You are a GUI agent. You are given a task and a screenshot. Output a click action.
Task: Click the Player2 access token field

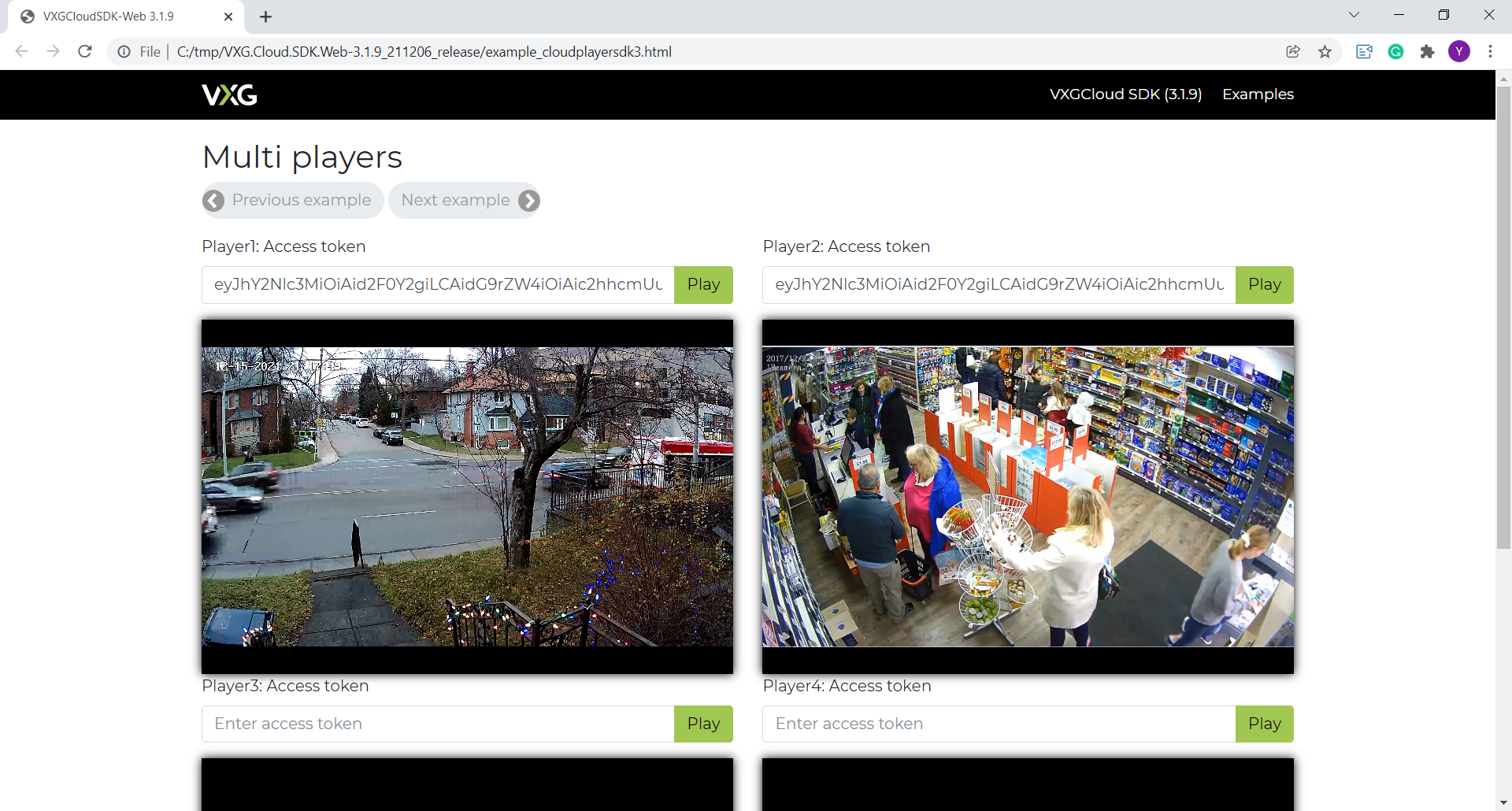tap(999, 285)
